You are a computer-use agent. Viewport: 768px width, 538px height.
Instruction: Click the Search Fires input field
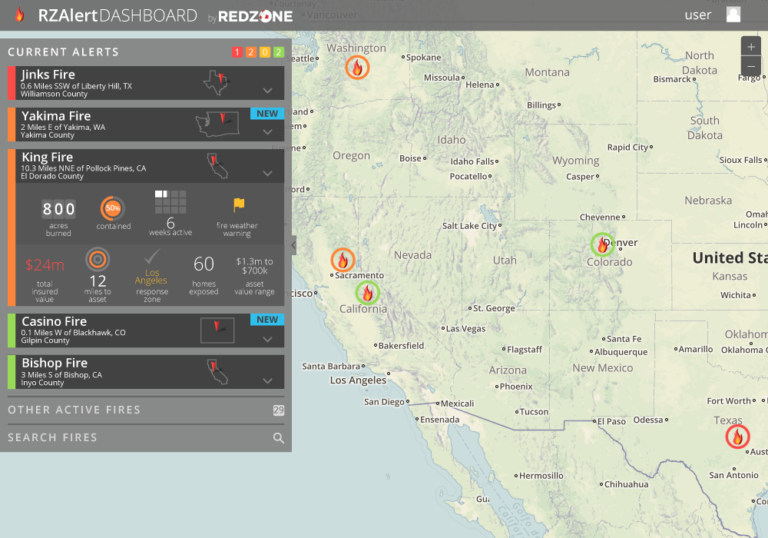click(130, 438)
